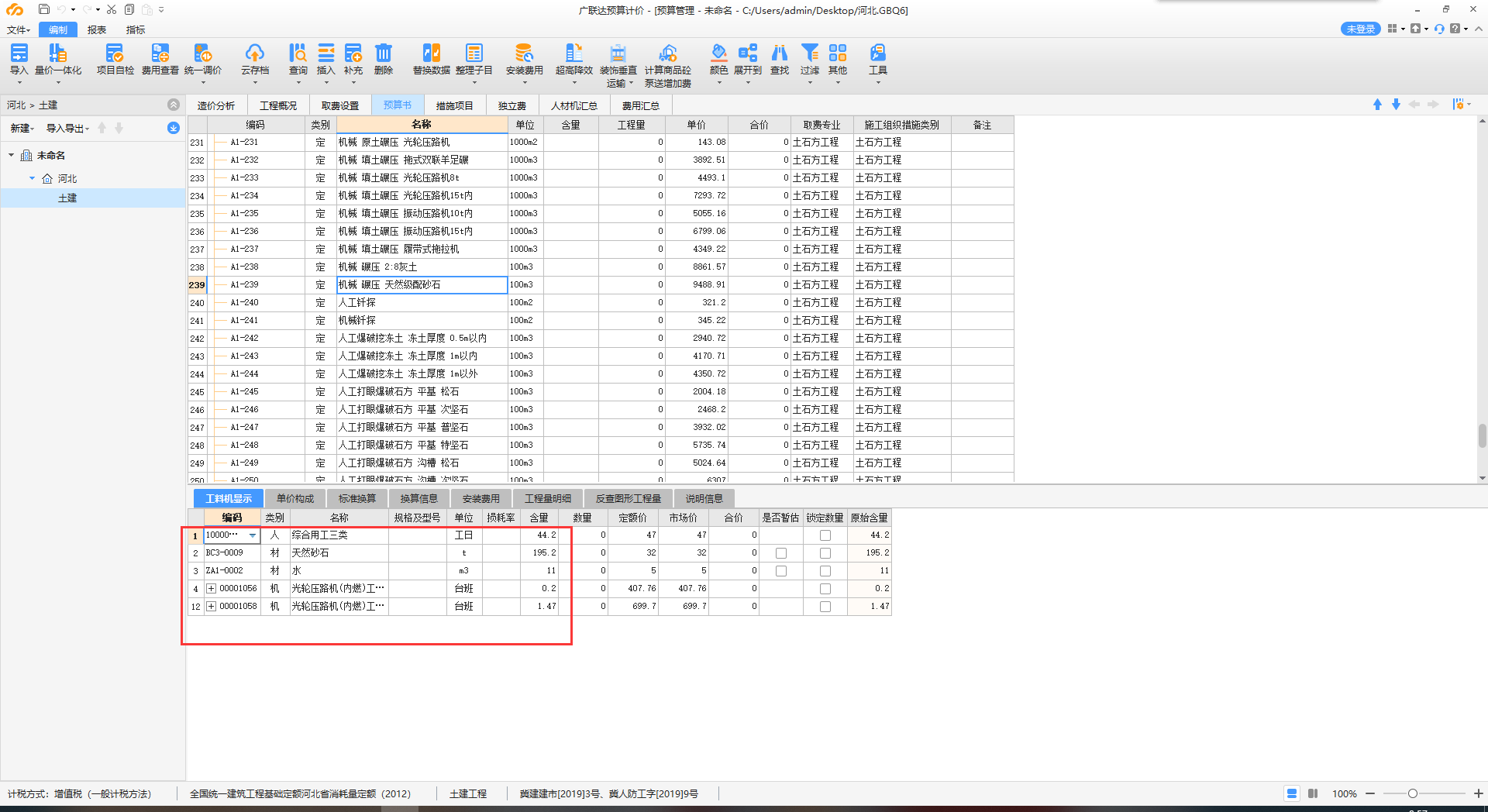Click the 补充 supplement toolbar icon

353,60
